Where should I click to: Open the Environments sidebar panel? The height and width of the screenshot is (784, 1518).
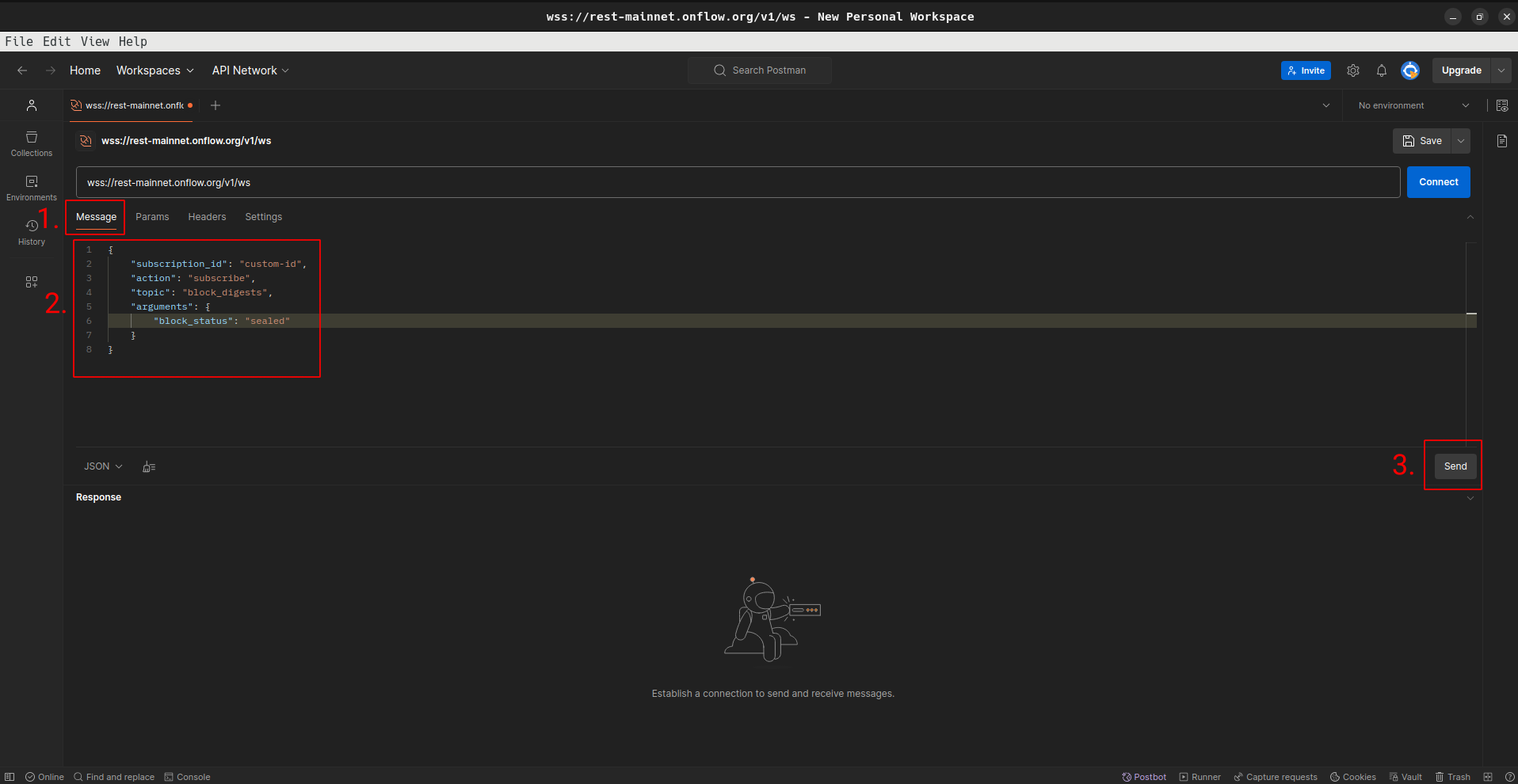coord(32,188)
